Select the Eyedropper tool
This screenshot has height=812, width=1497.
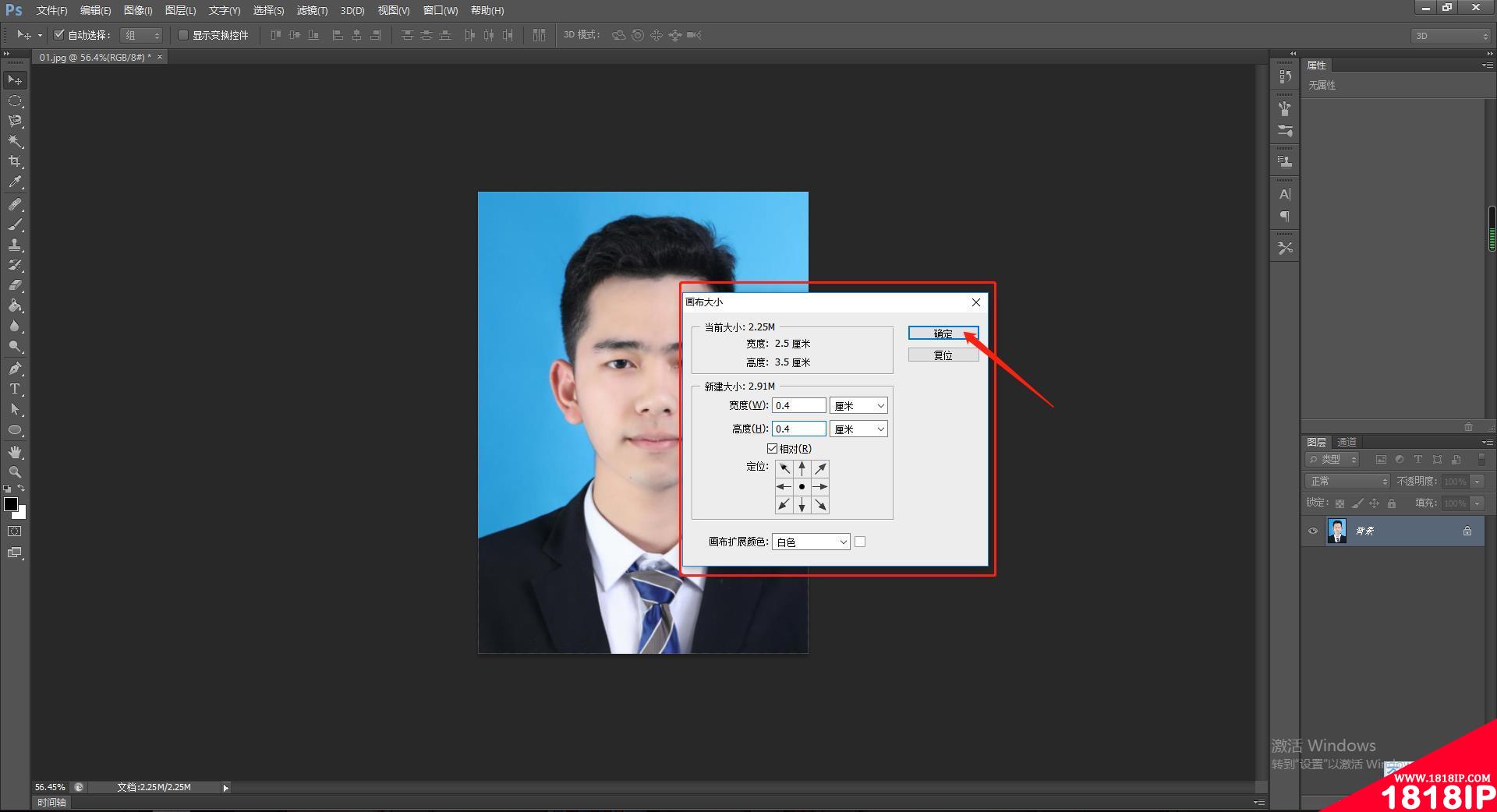[x=15, y=182]
